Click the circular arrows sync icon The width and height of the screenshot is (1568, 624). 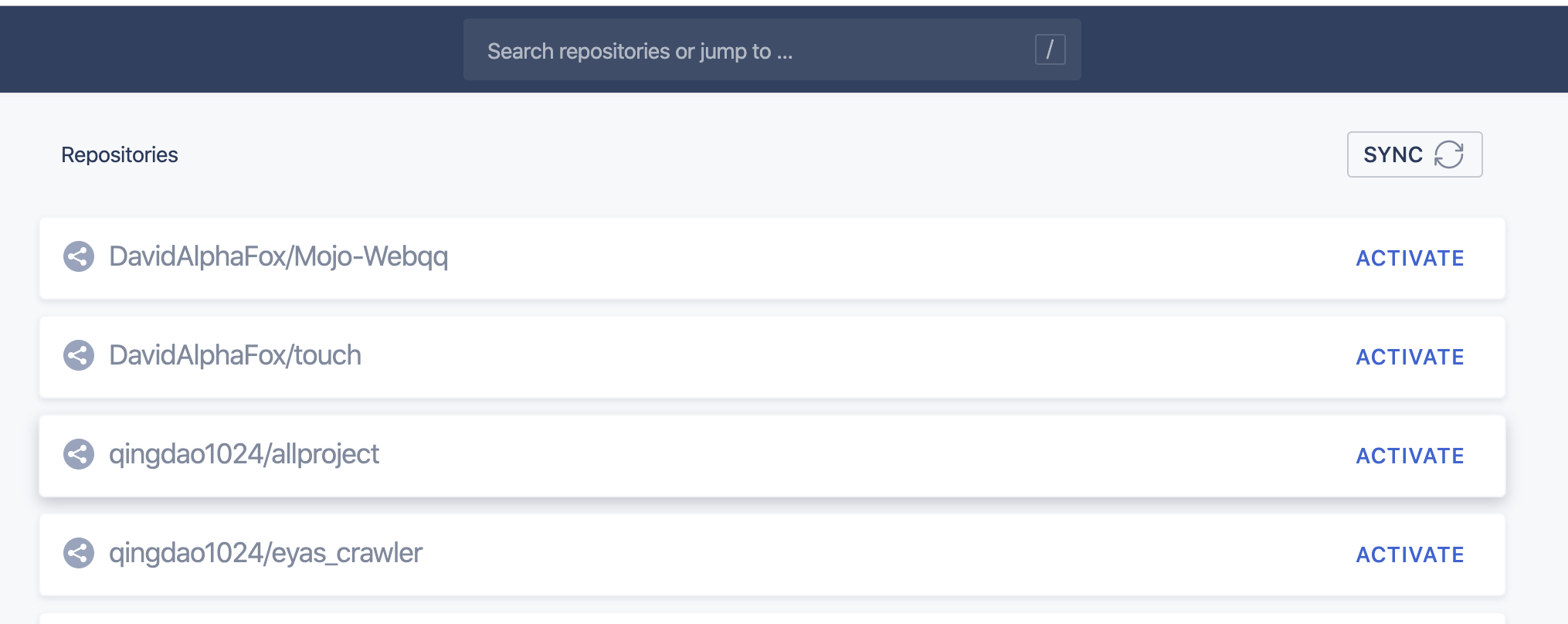click(1448, 154)
